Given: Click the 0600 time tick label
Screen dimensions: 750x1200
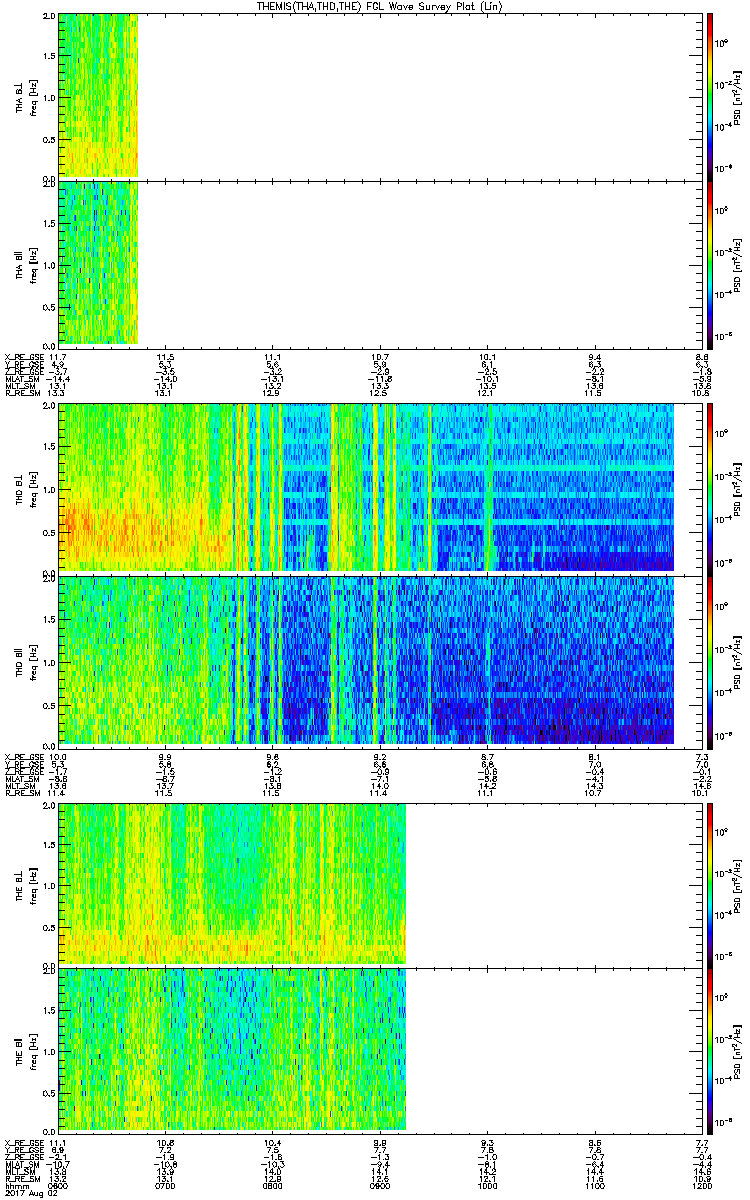Looking at the screenshot, I should [59, 1185].
